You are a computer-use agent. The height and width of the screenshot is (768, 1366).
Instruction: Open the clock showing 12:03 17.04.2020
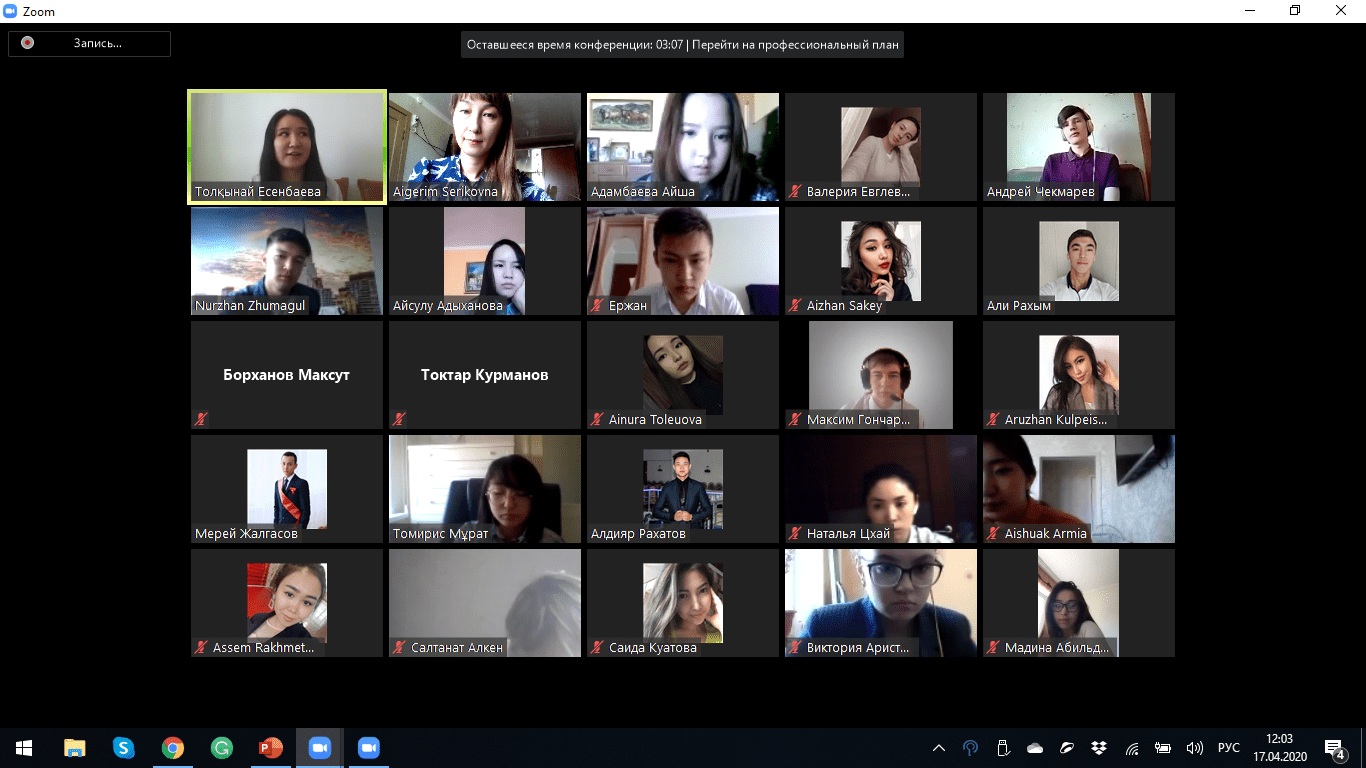tap(1280, 747)
